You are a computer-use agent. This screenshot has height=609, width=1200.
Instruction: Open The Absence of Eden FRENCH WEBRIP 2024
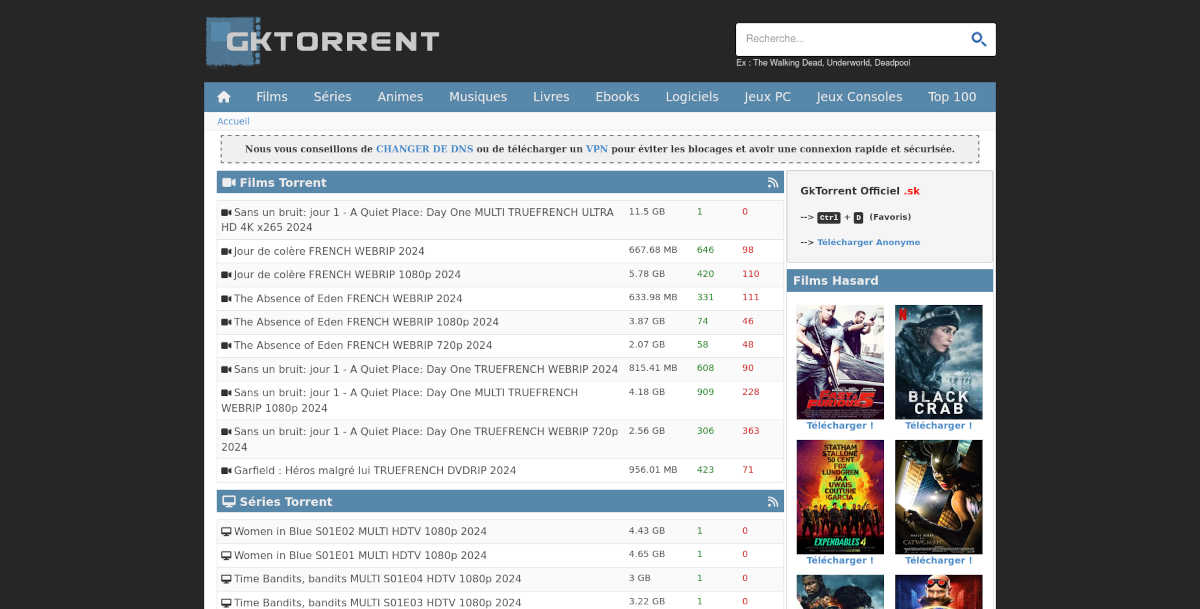(348, 298)
